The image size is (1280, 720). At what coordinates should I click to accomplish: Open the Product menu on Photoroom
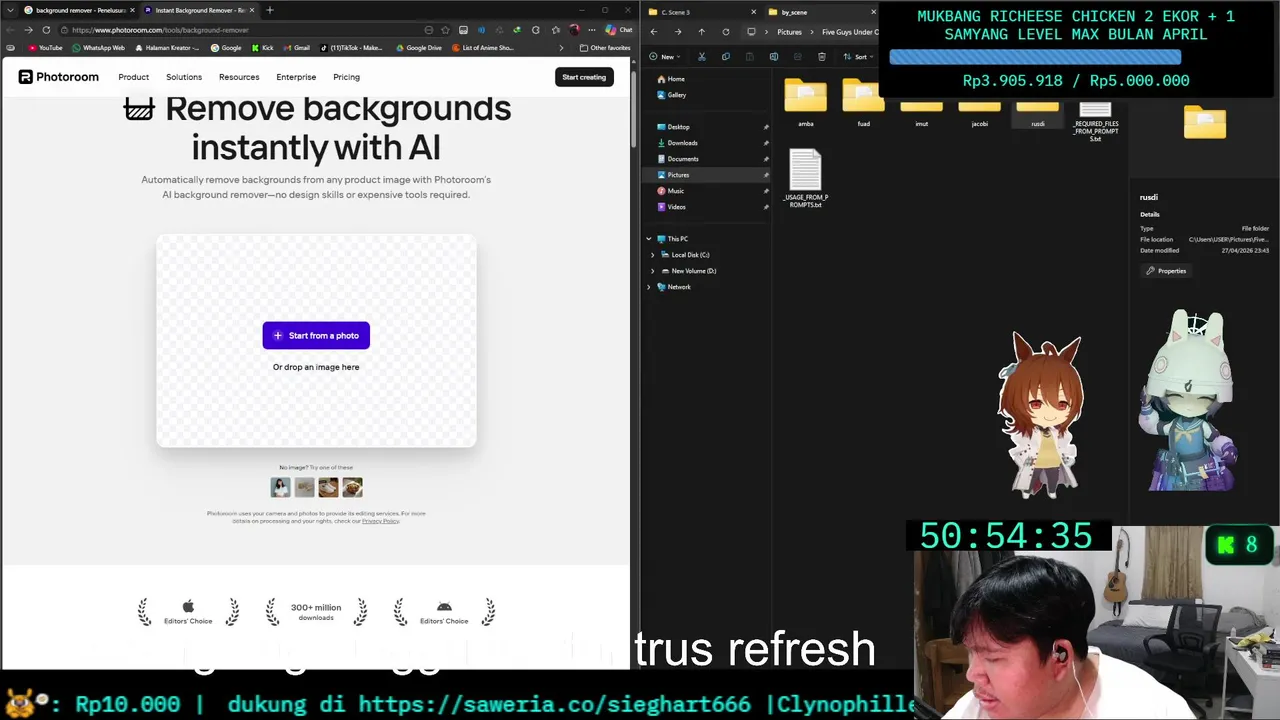click(x=133, y=77)
